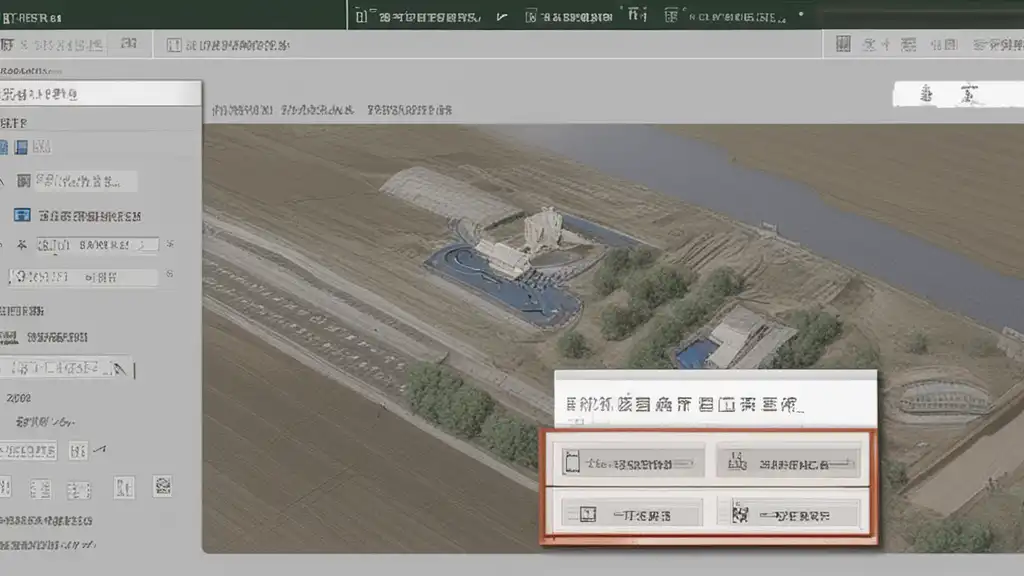The width and height of the screenshot is (1024, 576).
Task: Click the upper-right button in the red-outlined popup
Action: pyautogui.click(x=789, y=463)
